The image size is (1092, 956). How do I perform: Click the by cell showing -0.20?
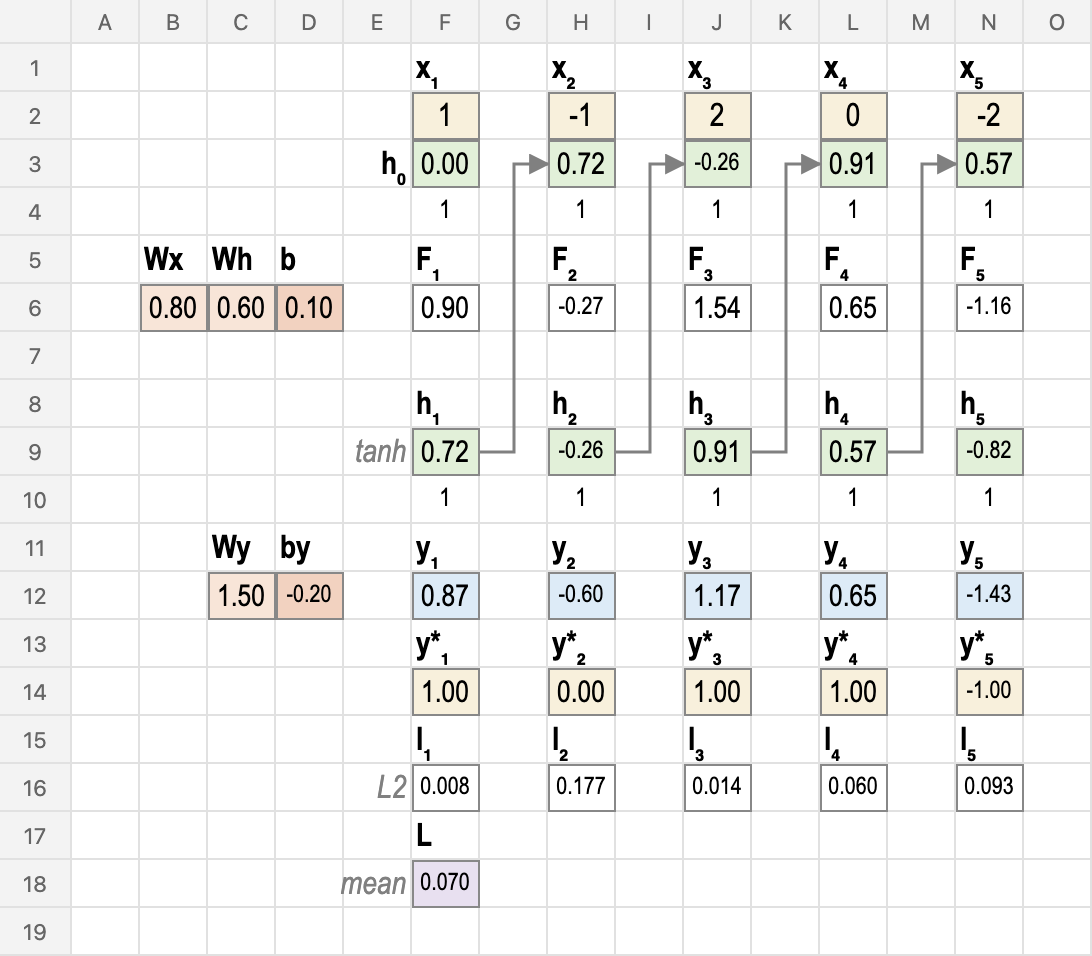point(309,595)
